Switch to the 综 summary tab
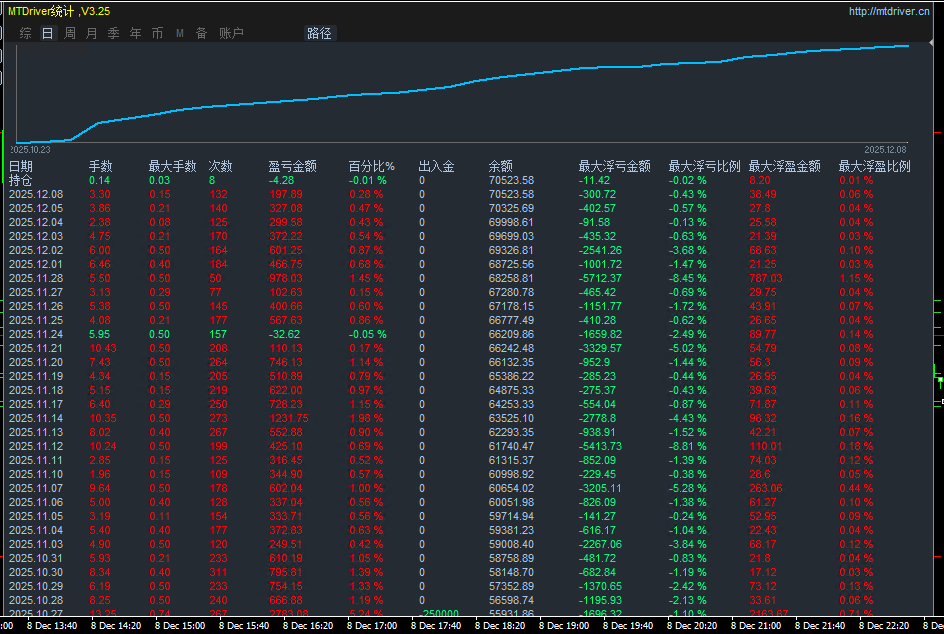Image resolution: width=944 pixels, height=634 pixels. point(25,33)
